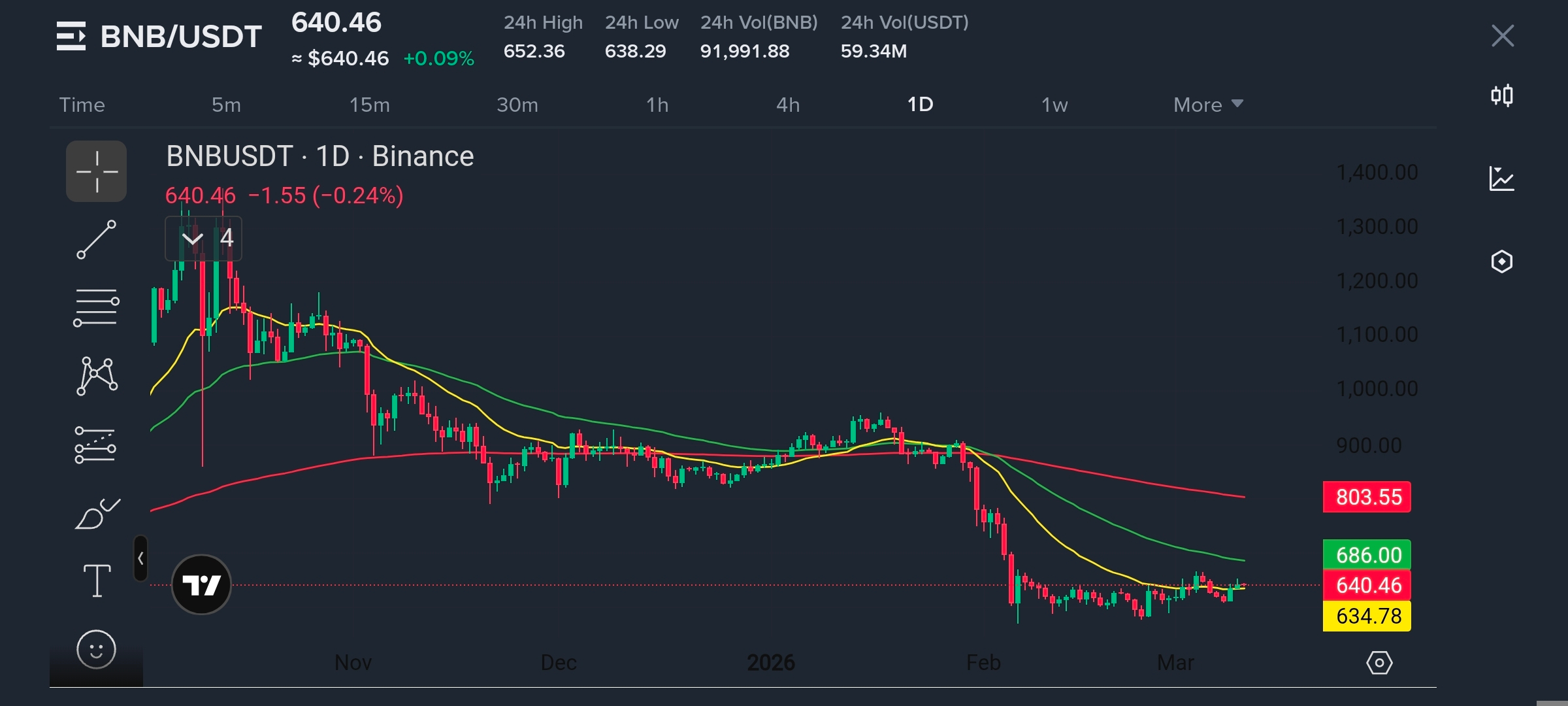Open chart scale settings at bottom right
This screenshot has width=1568, height=706.
(1379, 663)
